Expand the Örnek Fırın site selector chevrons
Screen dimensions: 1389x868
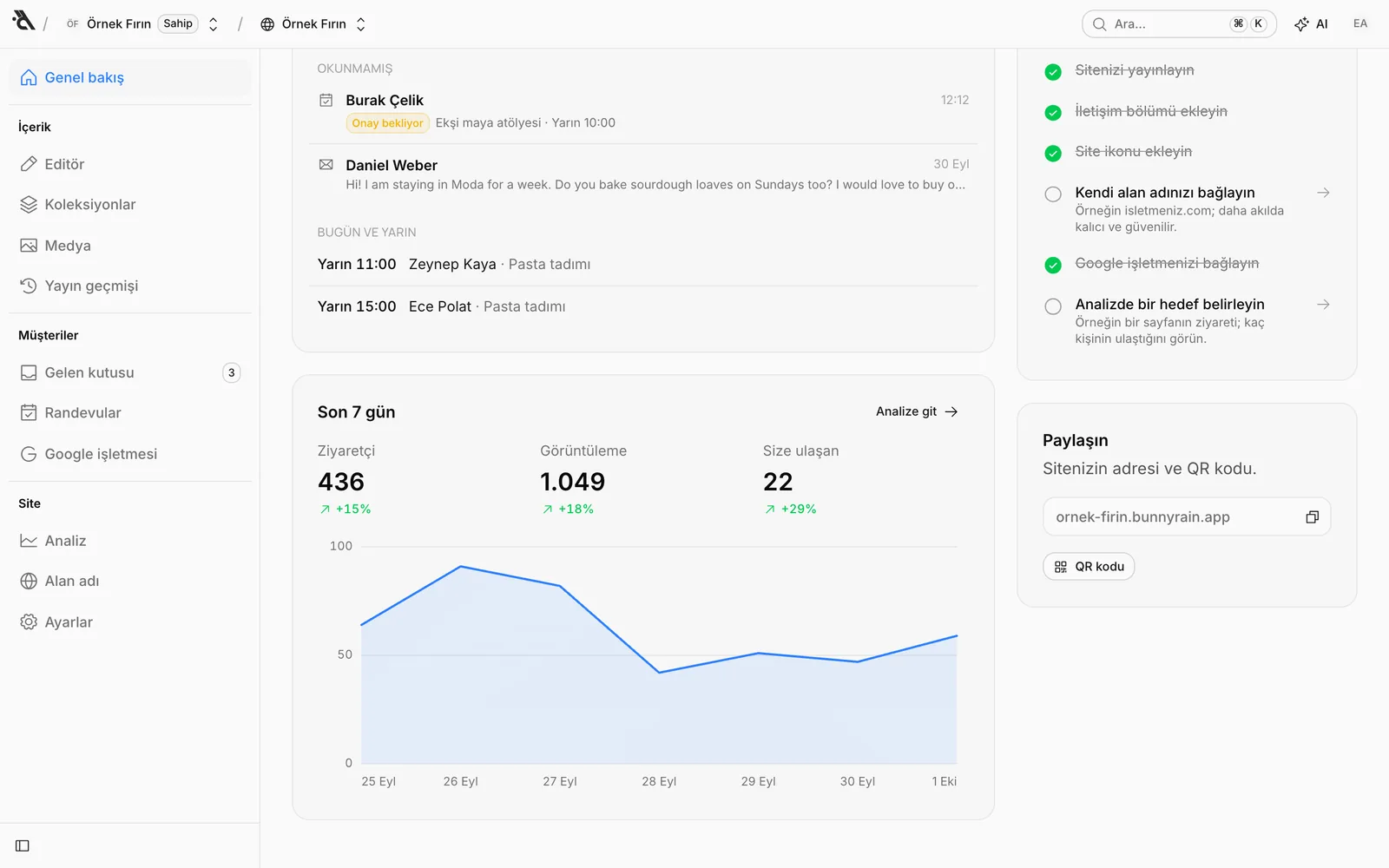(361, 24)
